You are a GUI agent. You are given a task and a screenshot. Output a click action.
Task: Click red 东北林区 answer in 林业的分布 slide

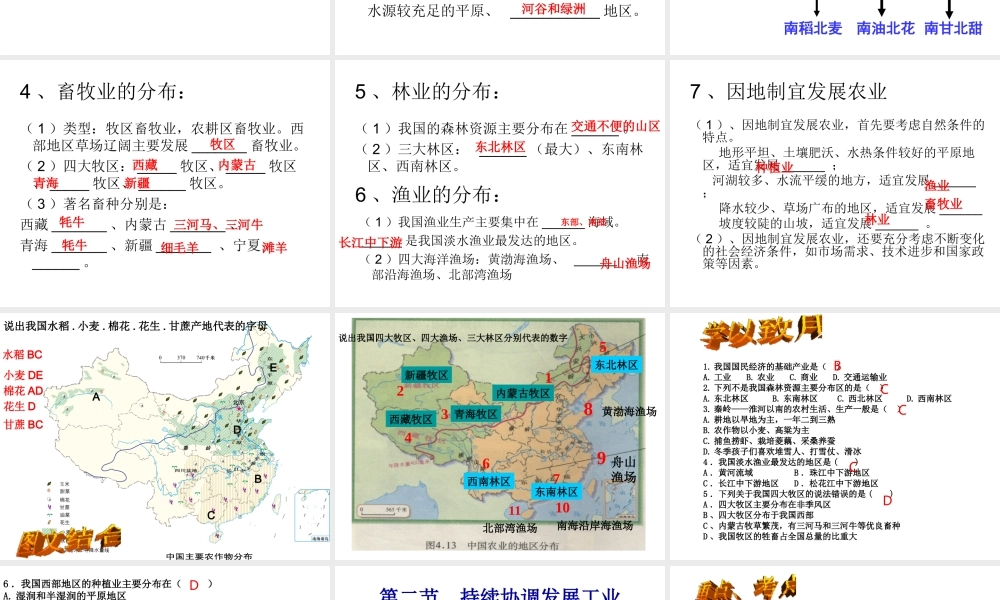pyautogui.click(x=501, y=147)
